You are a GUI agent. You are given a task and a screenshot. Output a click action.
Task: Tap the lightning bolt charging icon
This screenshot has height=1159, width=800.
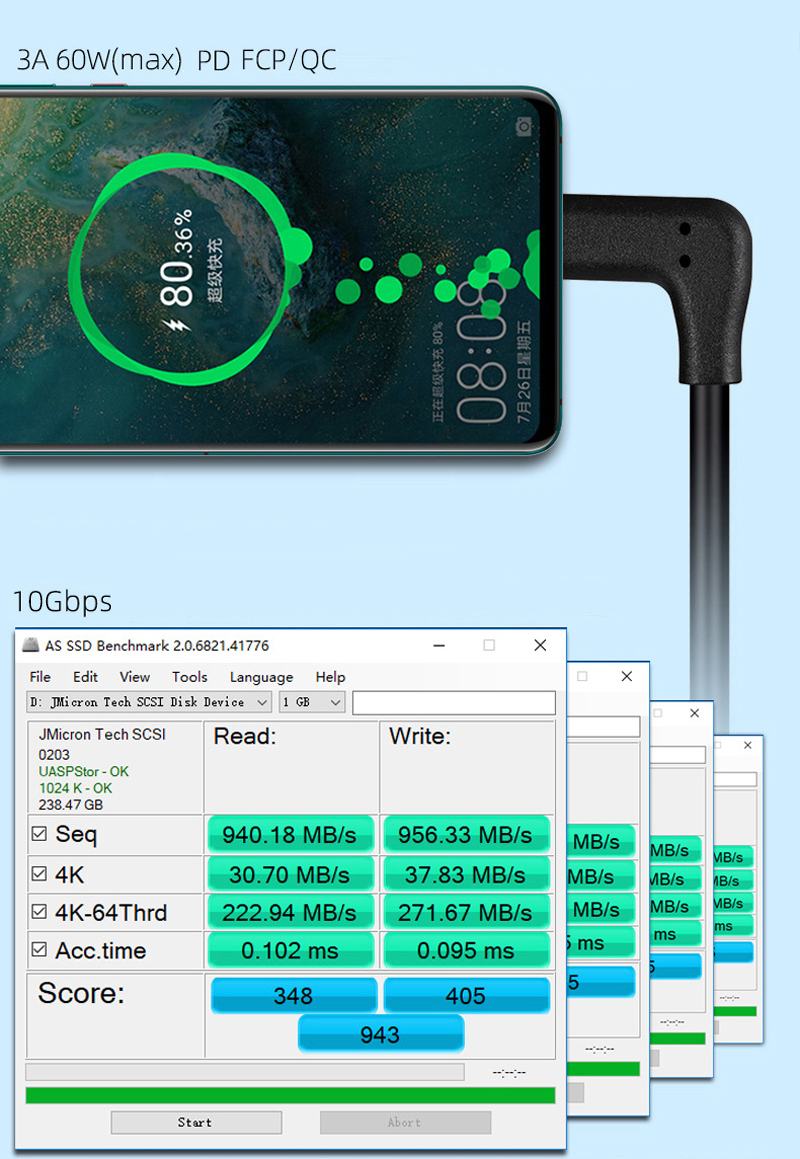[x=177, y=326]
